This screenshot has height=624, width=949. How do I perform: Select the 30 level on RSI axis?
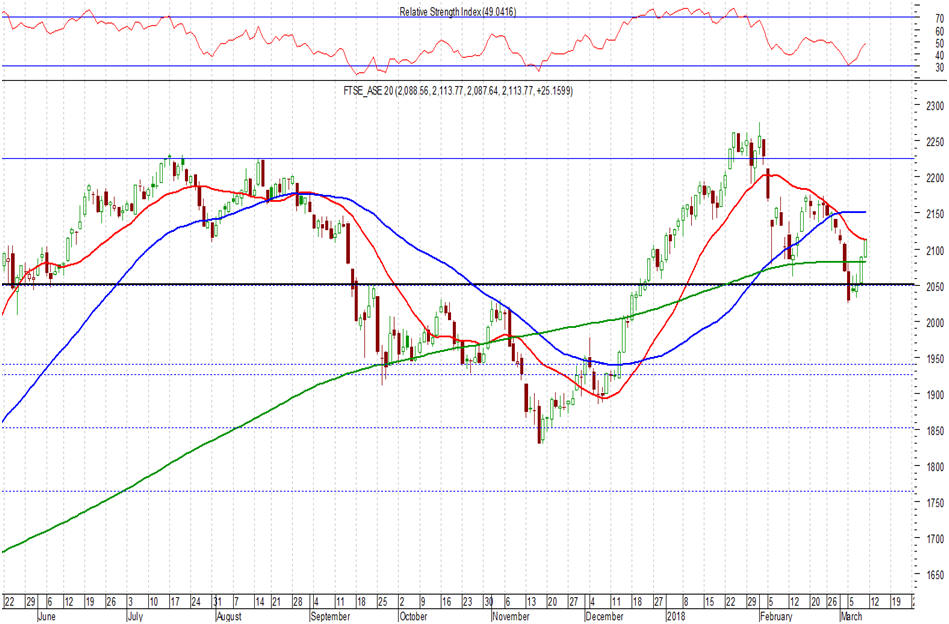939,68
